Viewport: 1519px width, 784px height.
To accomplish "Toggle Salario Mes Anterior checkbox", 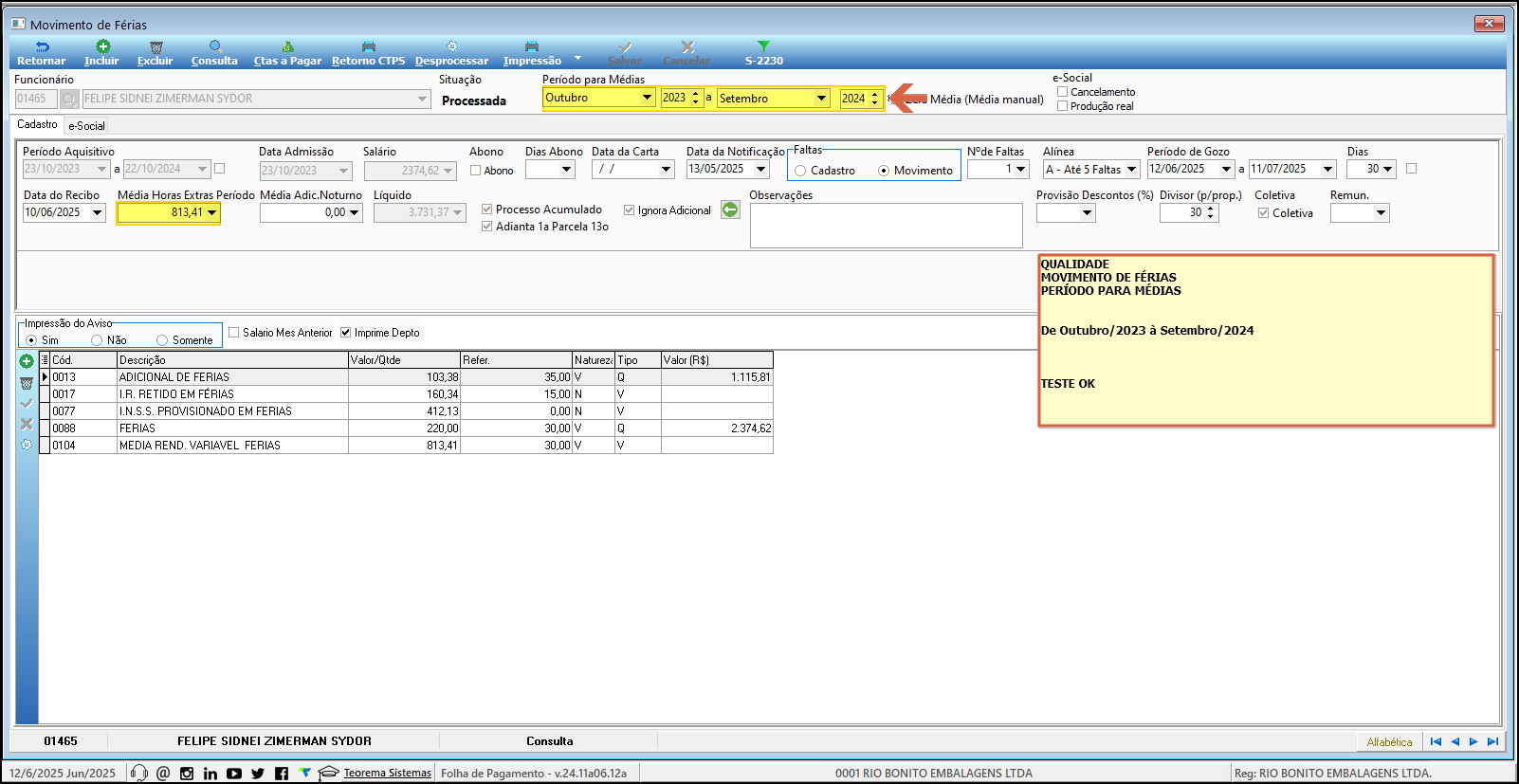I will pyautogui.click(x=234, y=333).
